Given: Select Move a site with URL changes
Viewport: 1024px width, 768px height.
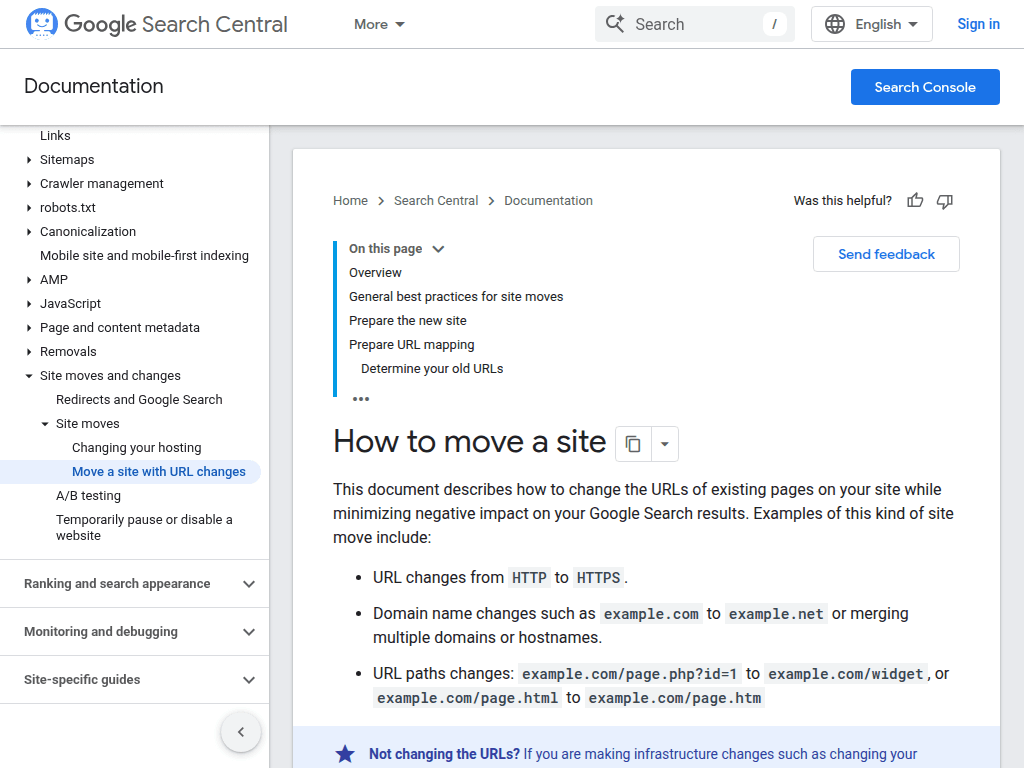Looking at the screenshot, I should click(159, 472).
